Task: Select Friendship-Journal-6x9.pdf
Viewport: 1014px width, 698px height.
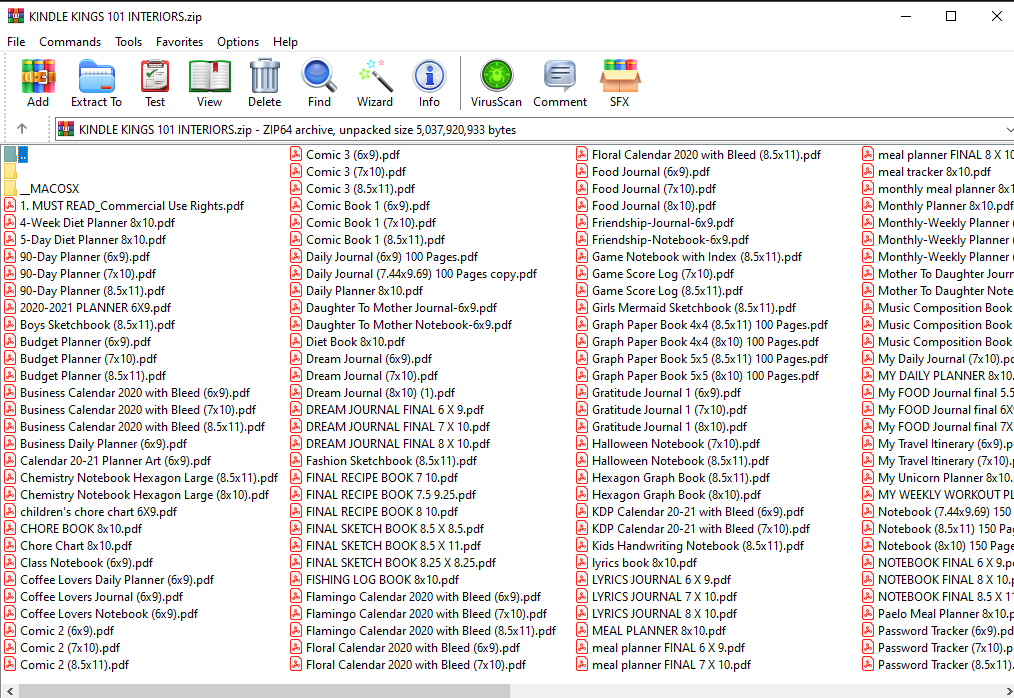Action: click(655, 223)
